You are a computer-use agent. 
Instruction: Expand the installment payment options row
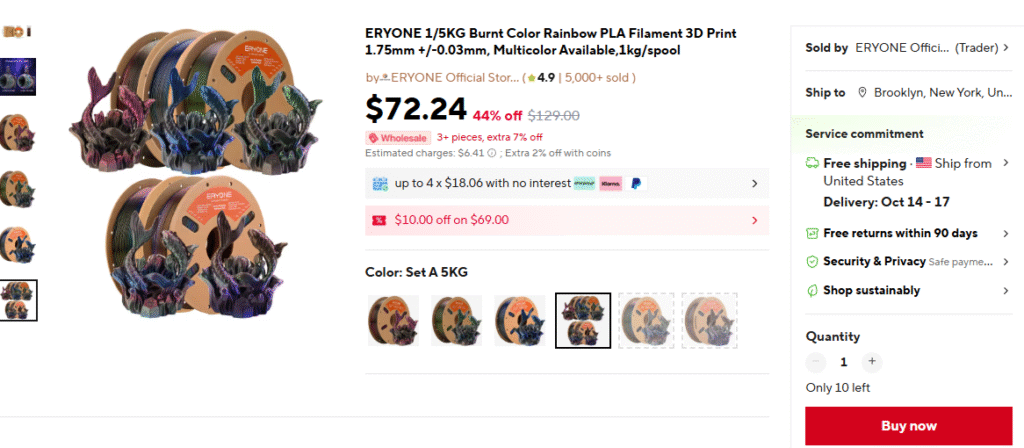(x=754, y=184)
